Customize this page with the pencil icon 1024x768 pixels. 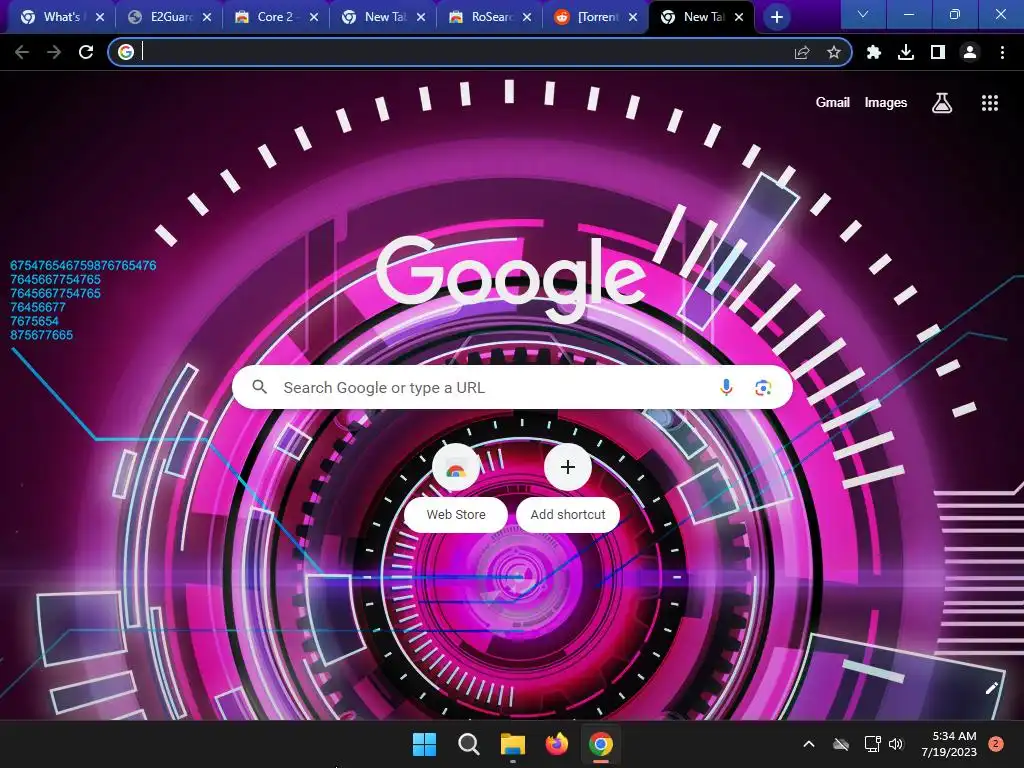pyautogui.click(x=991, y=688)
